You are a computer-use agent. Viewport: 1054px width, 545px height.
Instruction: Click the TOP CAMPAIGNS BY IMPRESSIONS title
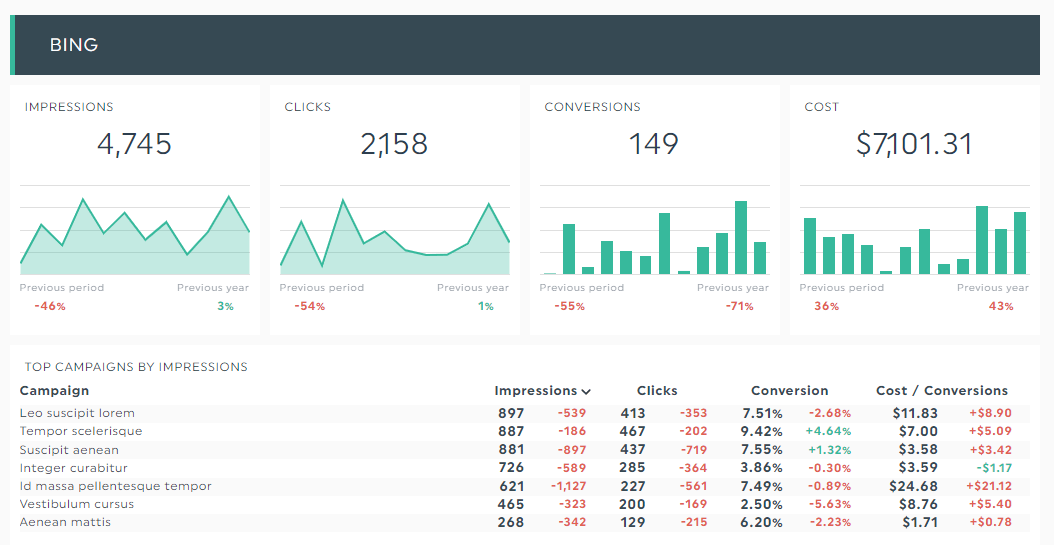pyautogui.click(x=136, y=367)
